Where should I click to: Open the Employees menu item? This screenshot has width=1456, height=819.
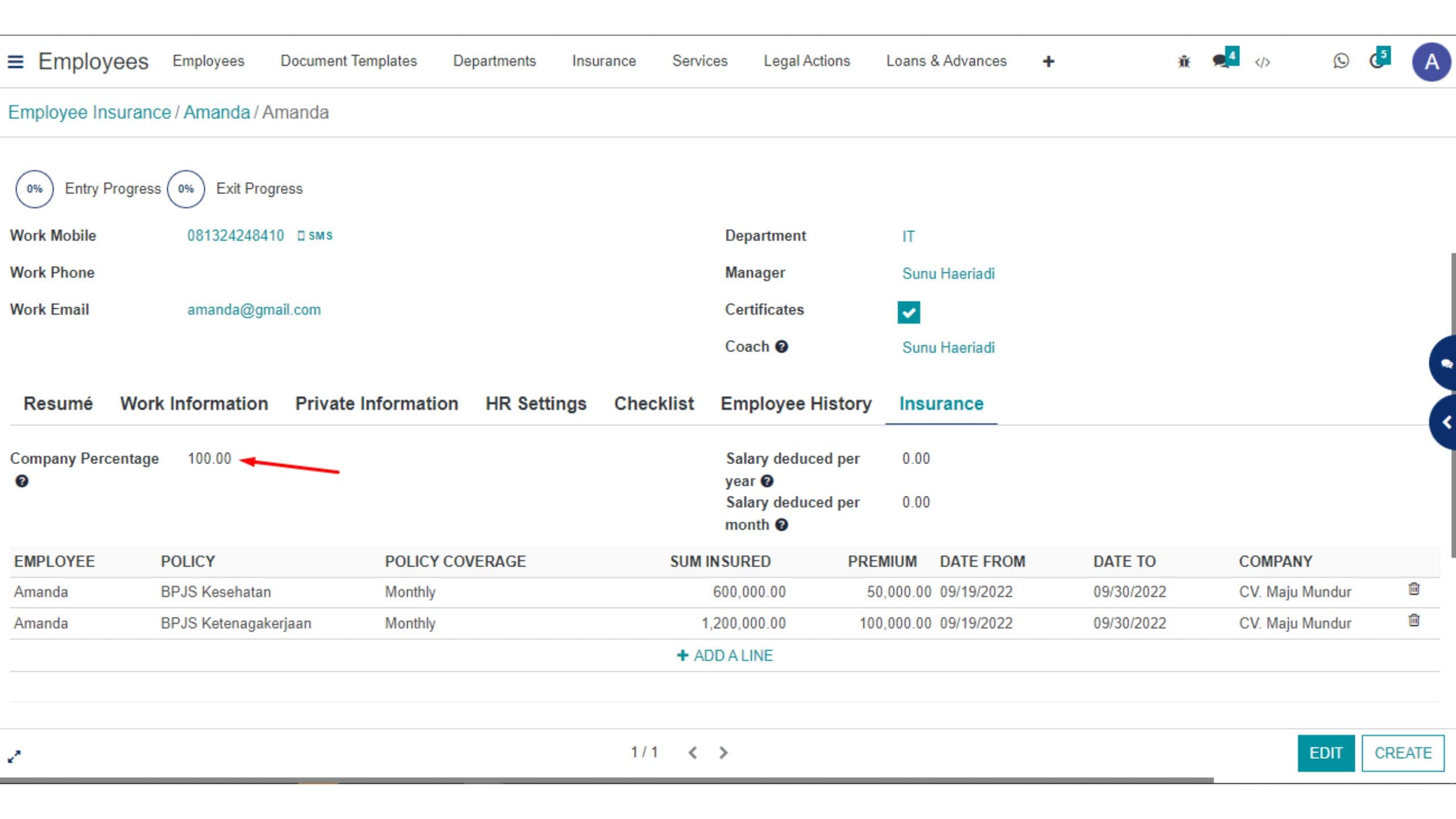click(x=208, y=61)
